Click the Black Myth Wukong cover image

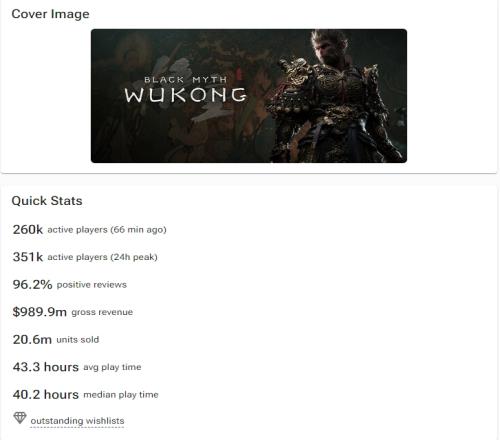pos(249,96)
